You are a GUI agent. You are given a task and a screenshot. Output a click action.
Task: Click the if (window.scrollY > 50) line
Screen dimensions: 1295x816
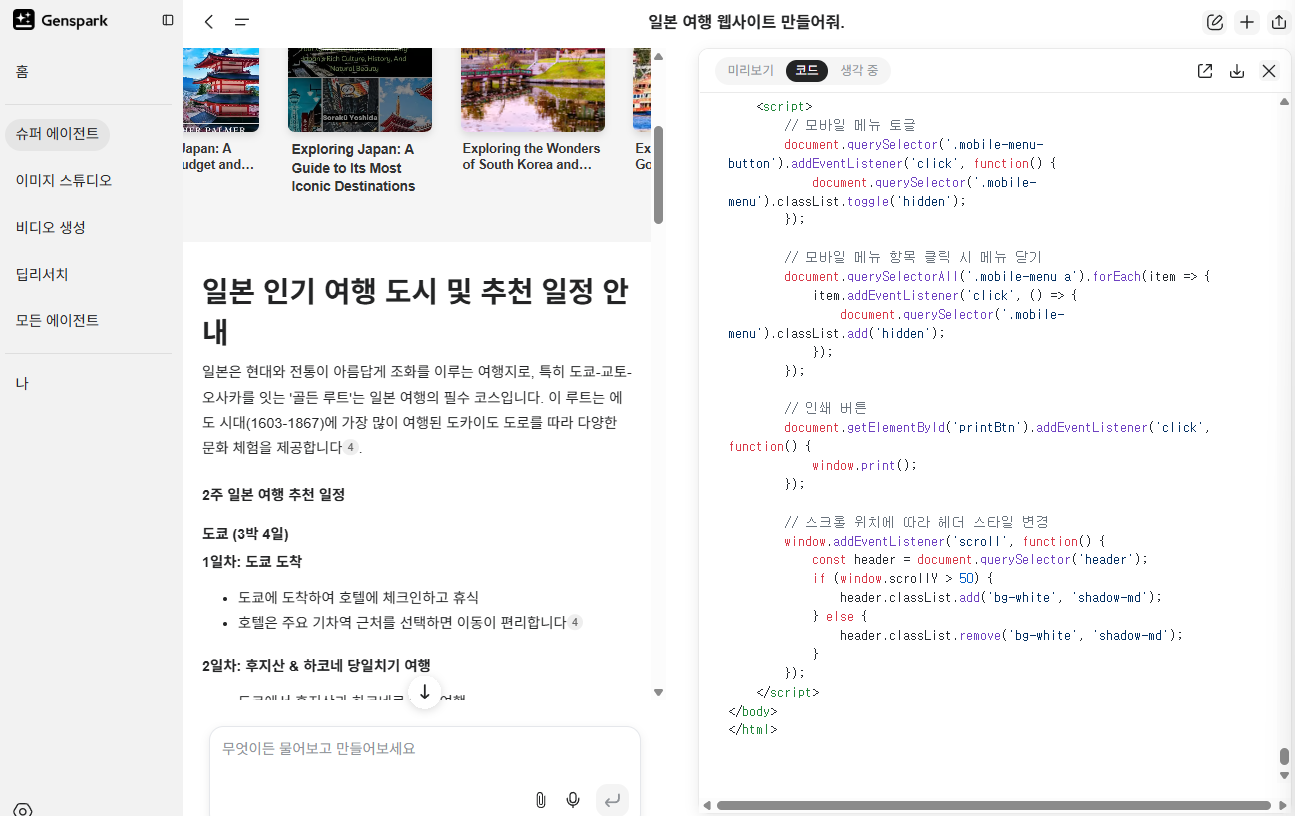click(x=902, y=578)
